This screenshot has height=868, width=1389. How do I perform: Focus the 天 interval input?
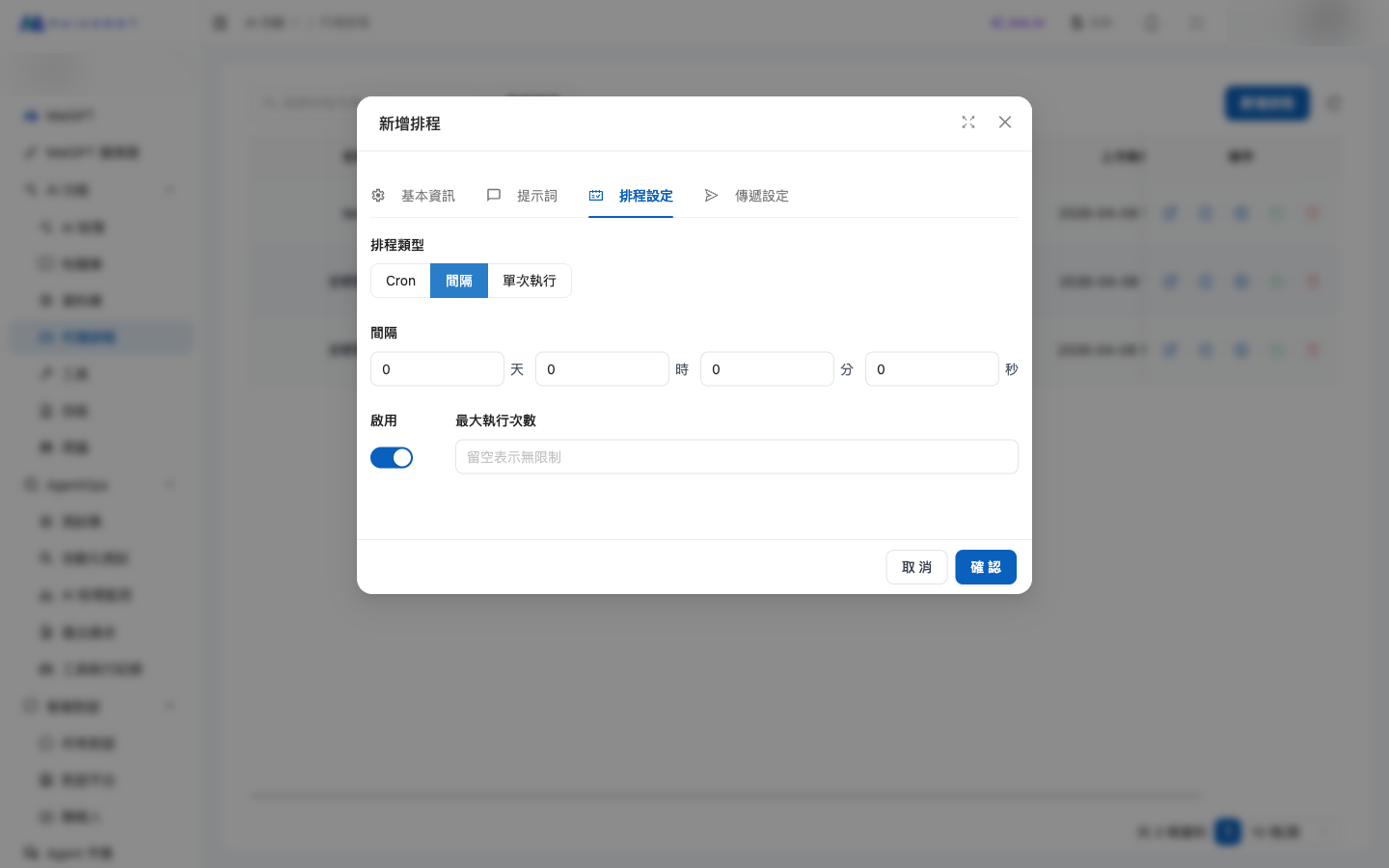coord(437,369)
